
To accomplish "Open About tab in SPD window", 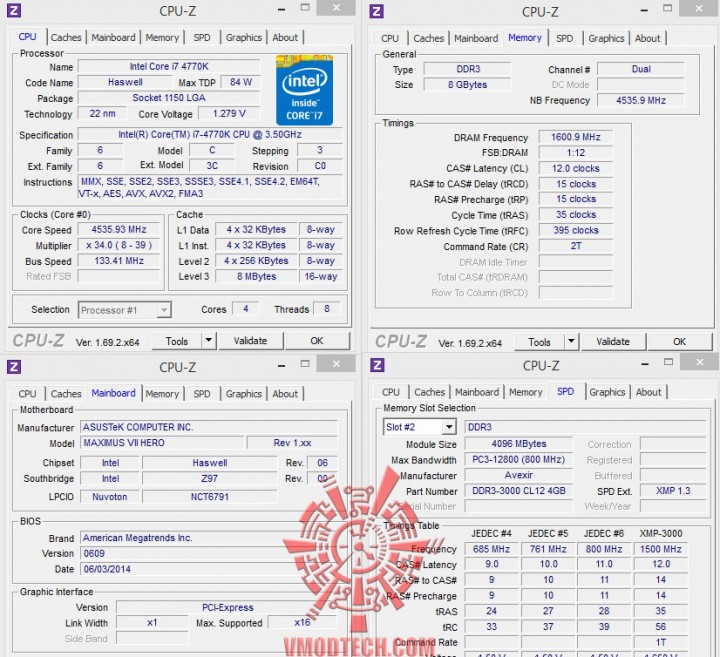I will (648, 393).
